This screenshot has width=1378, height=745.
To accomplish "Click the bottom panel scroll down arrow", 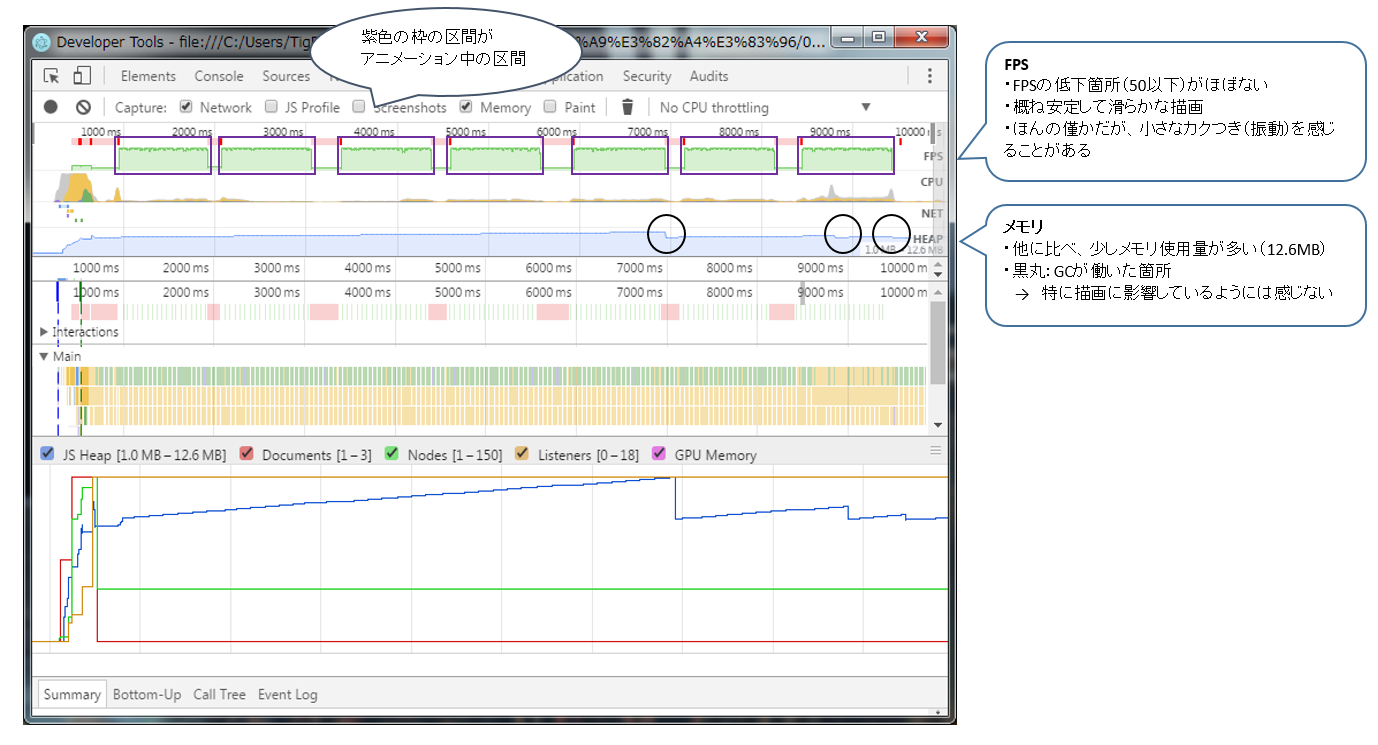I will coord(937,711).
